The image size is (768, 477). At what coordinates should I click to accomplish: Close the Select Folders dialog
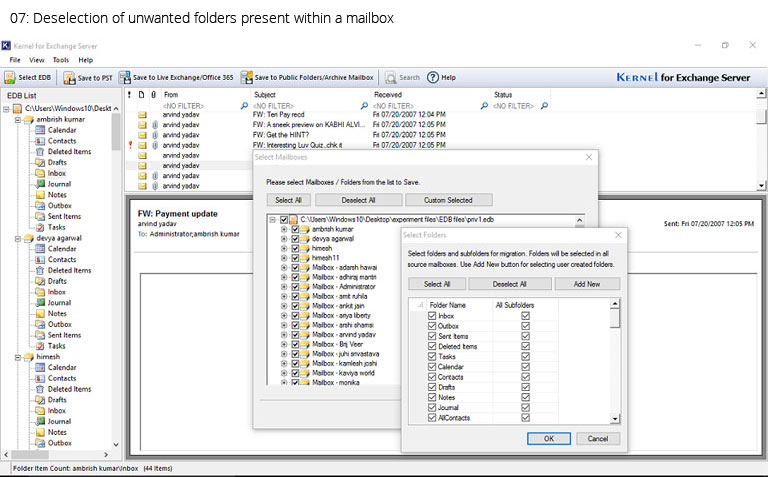pos(618,235)
